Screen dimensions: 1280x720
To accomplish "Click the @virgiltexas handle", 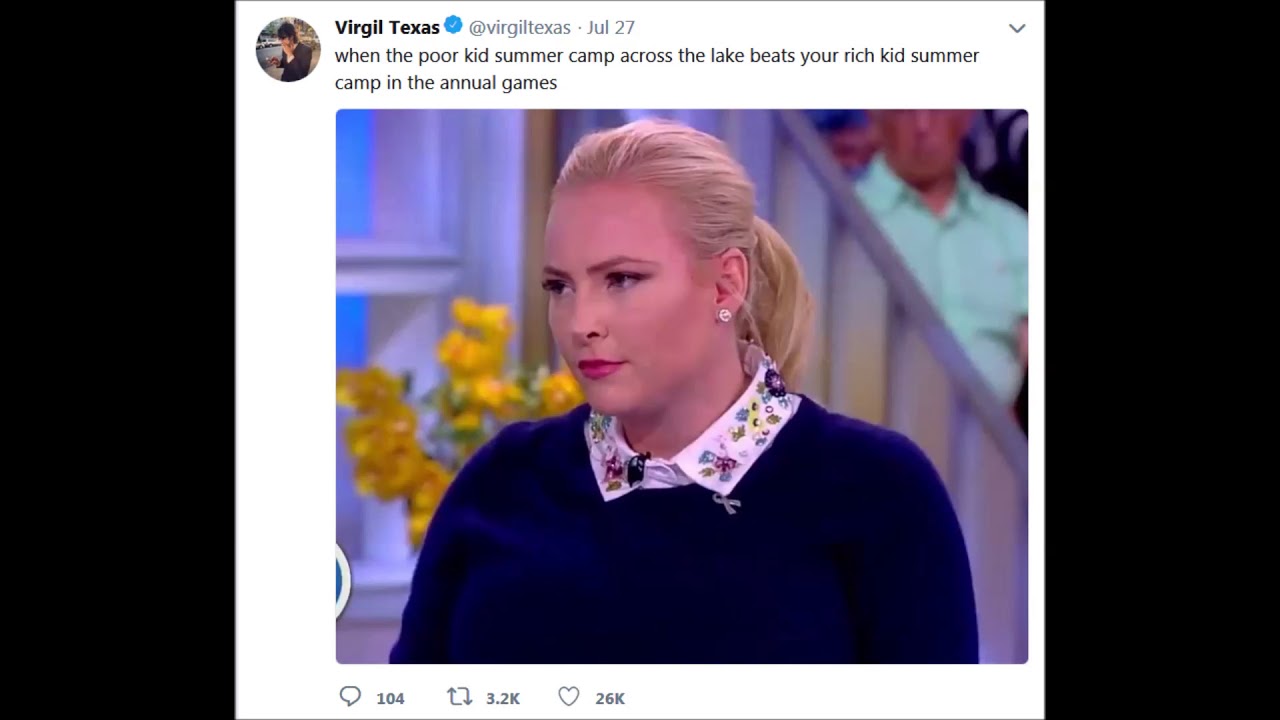I will tap(519, 27).
